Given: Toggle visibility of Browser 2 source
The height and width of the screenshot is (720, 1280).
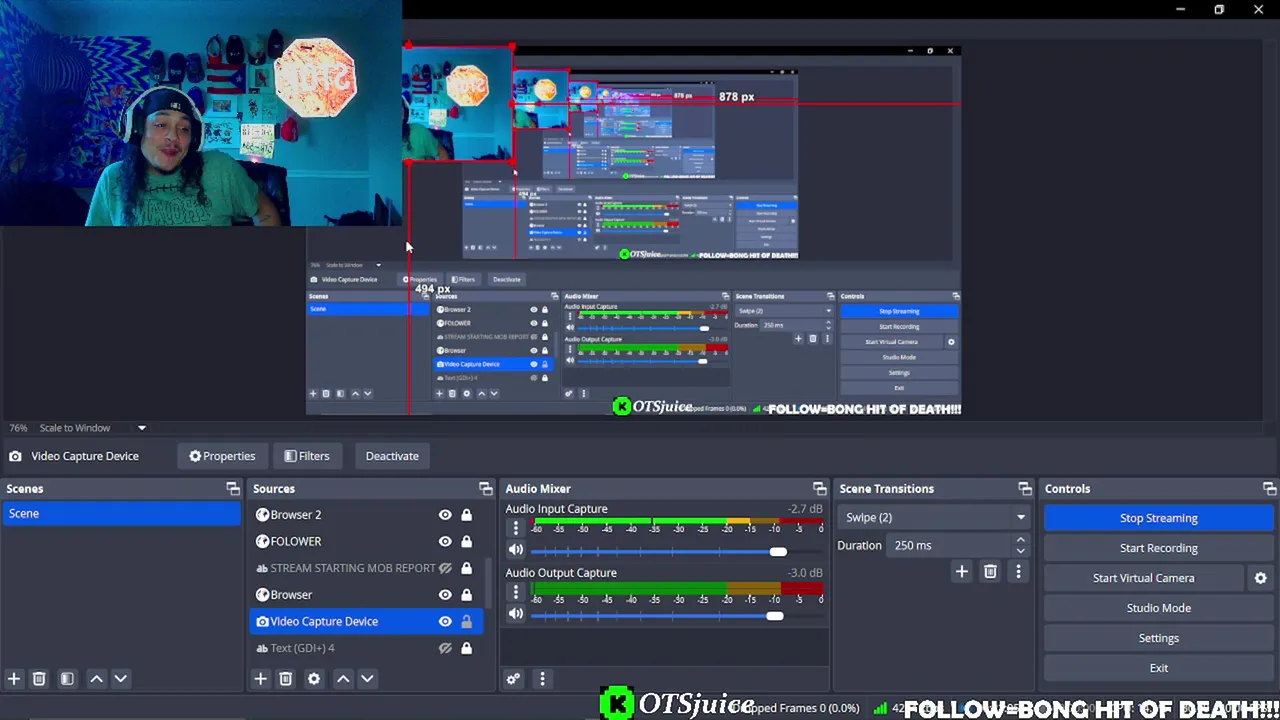Looking at the screenshot, I should [445, 515].
